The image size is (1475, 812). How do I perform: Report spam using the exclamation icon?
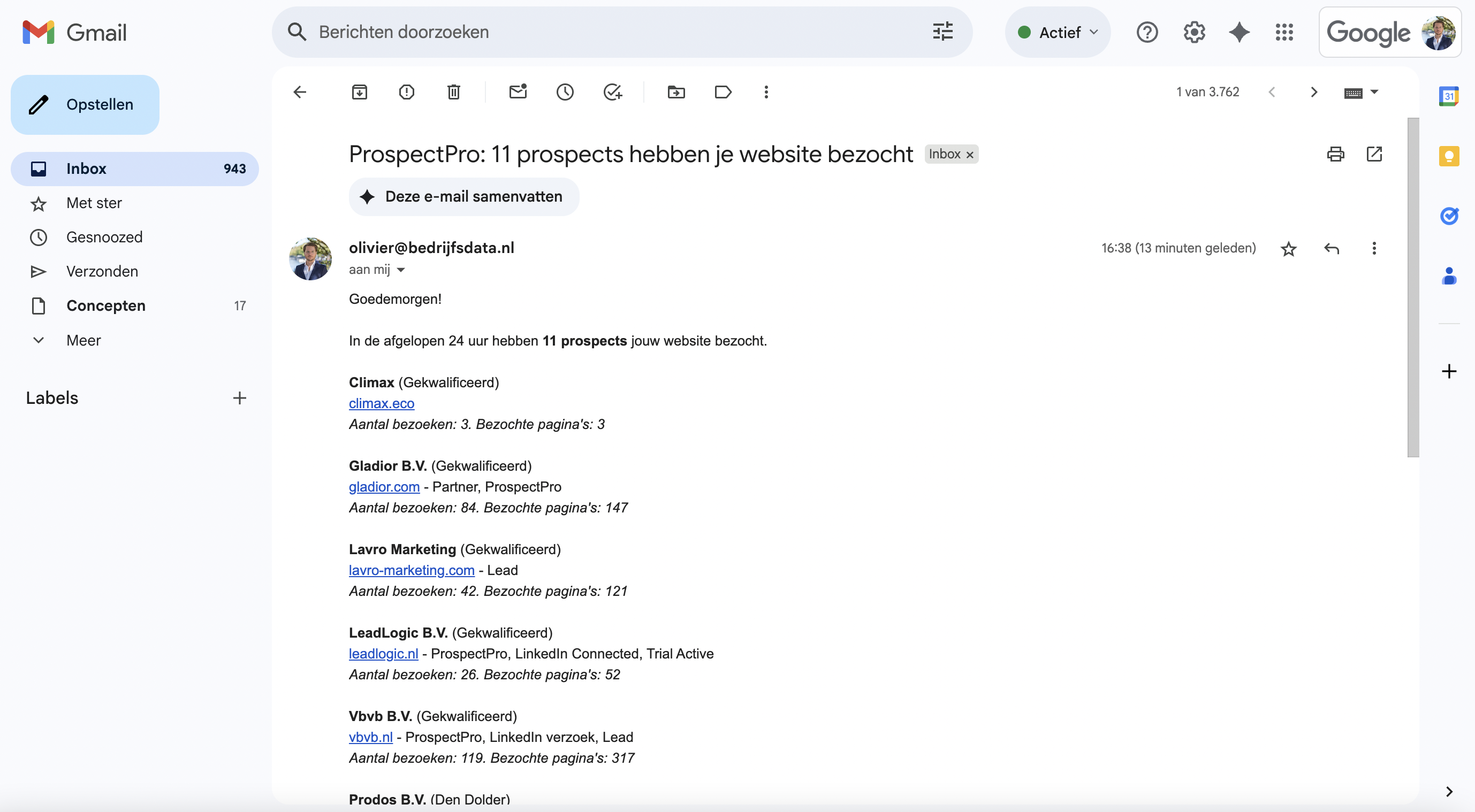(407, 92)
